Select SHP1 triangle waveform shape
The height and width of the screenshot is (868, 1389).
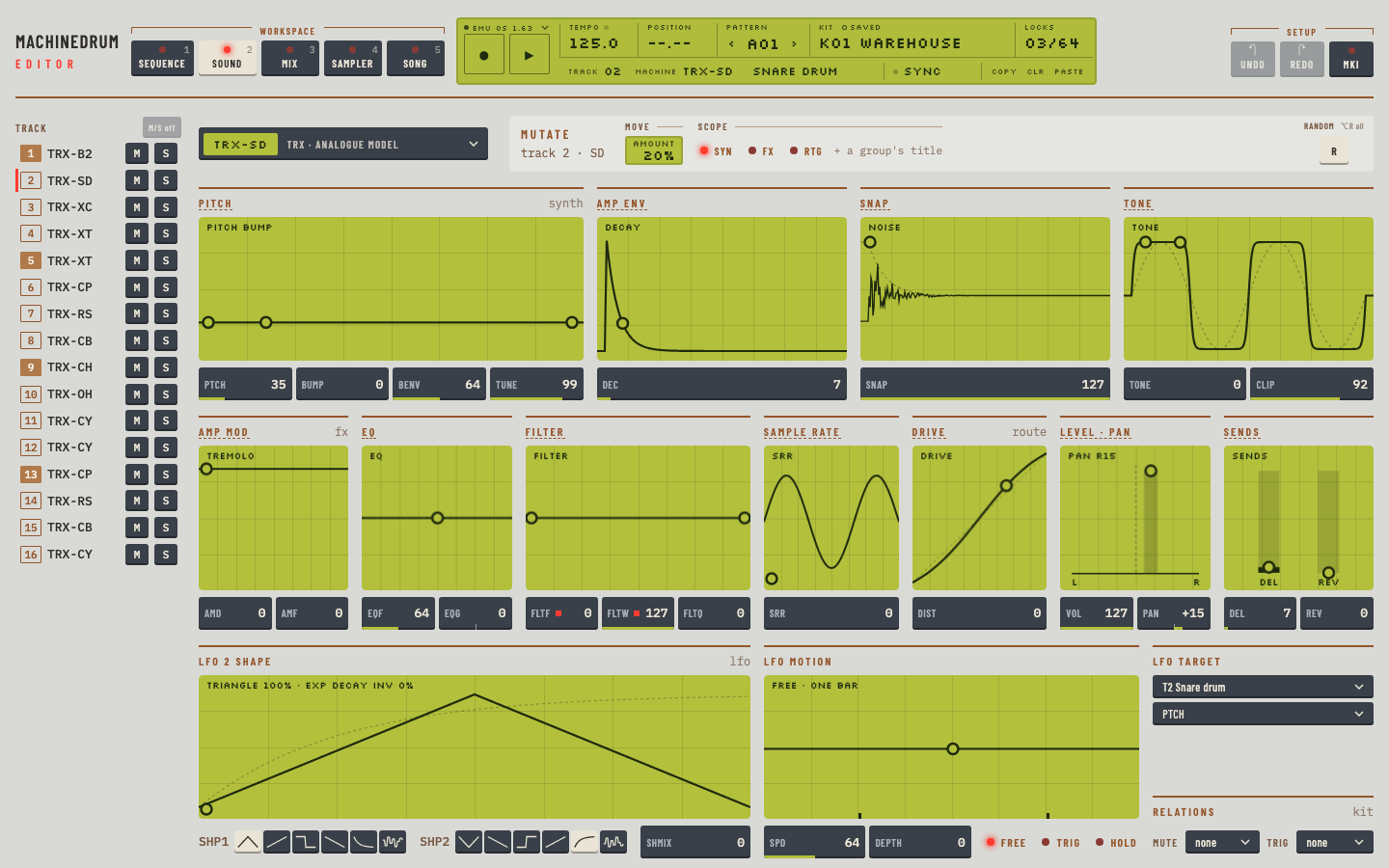click(x=248, y=842)
